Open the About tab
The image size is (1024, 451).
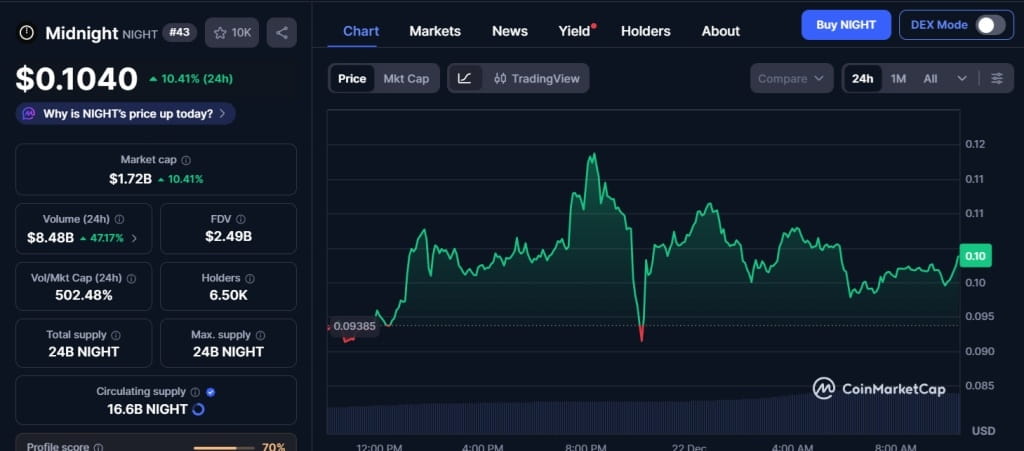721,31
